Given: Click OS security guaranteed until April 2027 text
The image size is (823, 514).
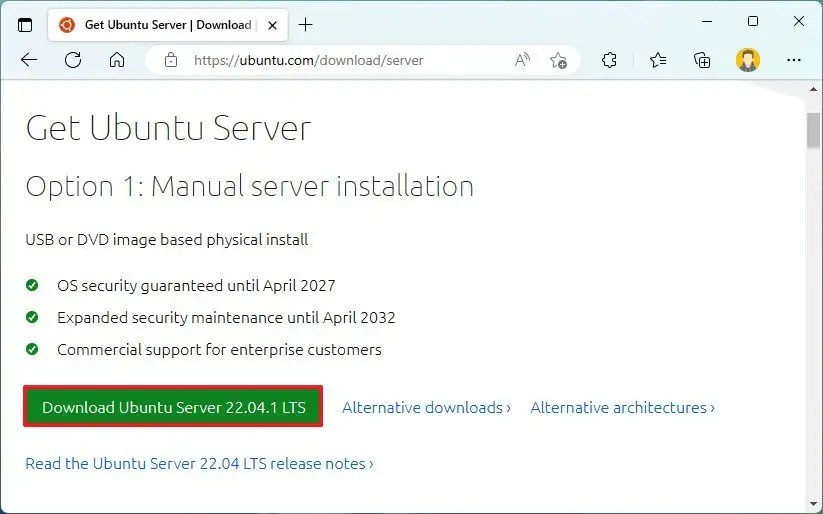Looking at the screenshot, I should pyautogui.click(x=196, y=286).
